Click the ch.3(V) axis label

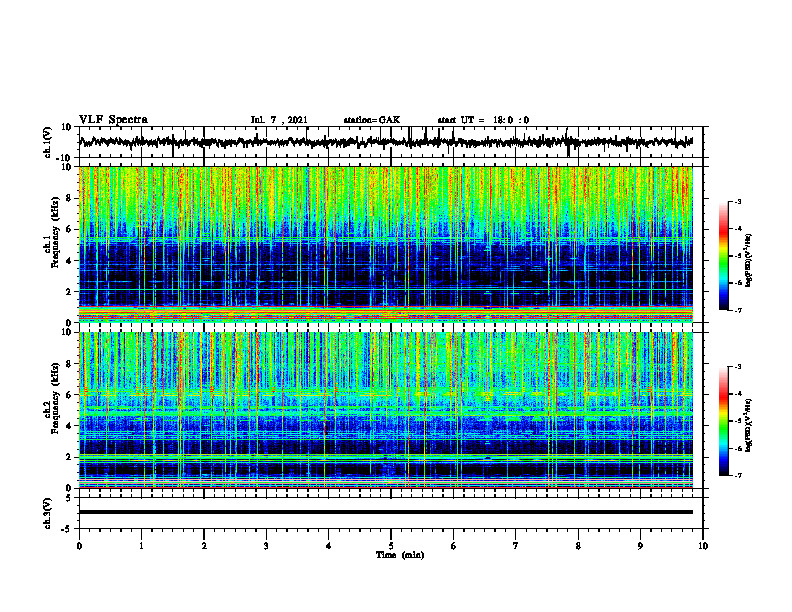[47, 513]
